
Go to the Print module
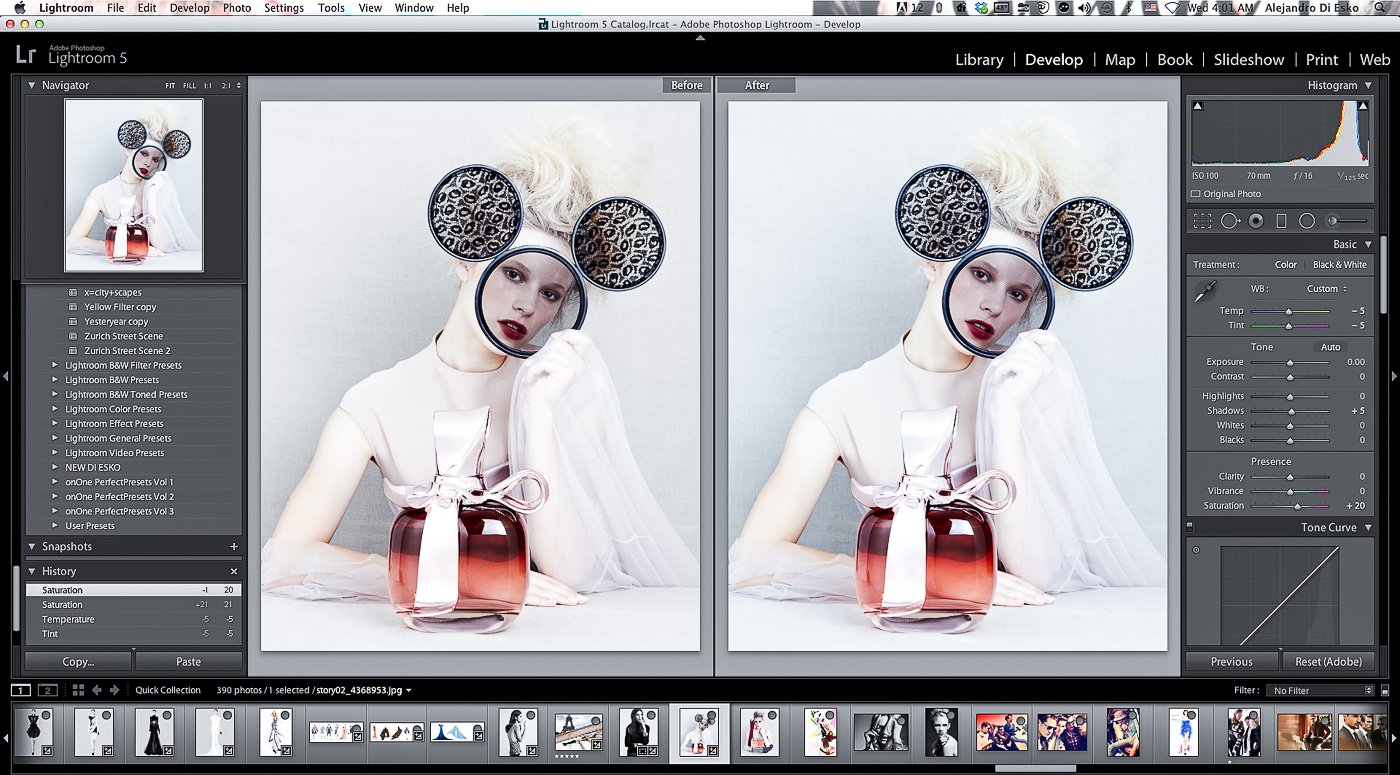(1322, 60)
